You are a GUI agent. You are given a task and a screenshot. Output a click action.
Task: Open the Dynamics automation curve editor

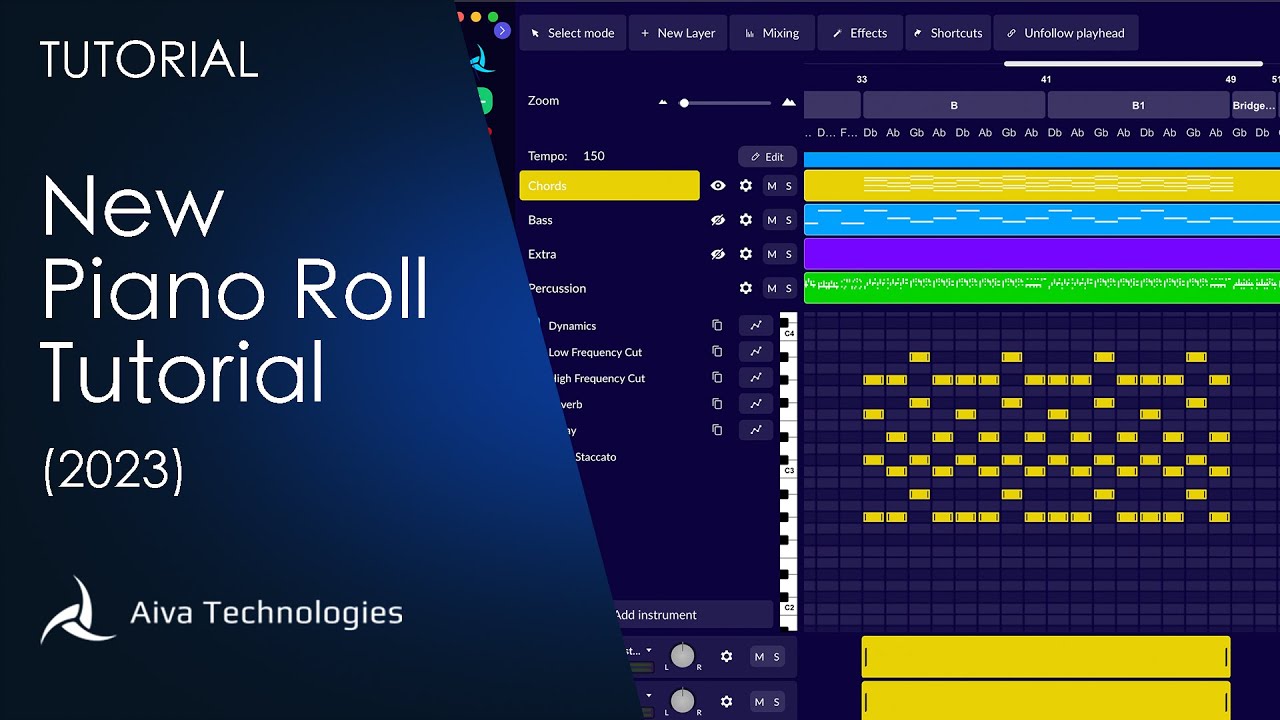click(x=756, y=326)
